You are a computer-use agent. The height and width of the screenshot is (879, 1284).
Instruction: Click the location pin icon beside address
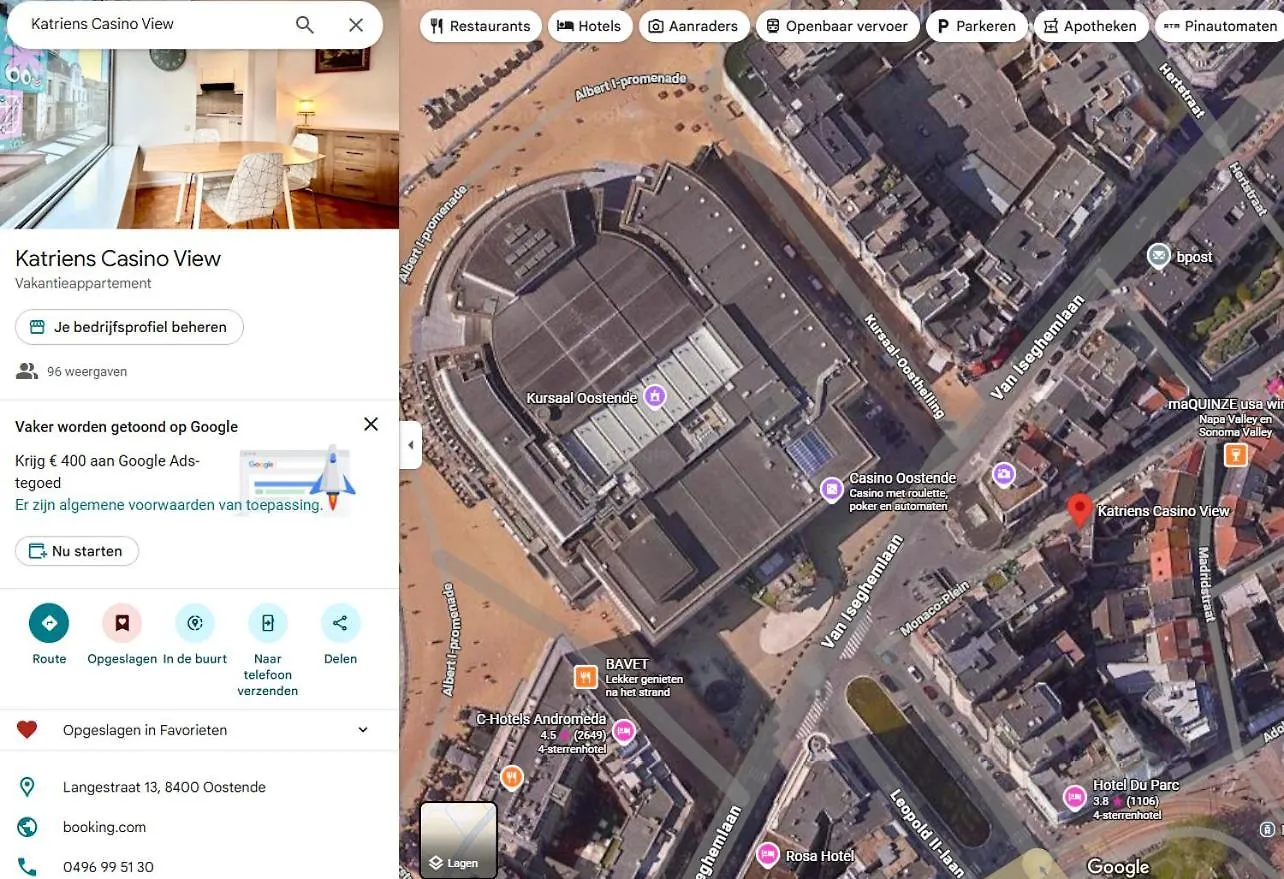point(27,787)
